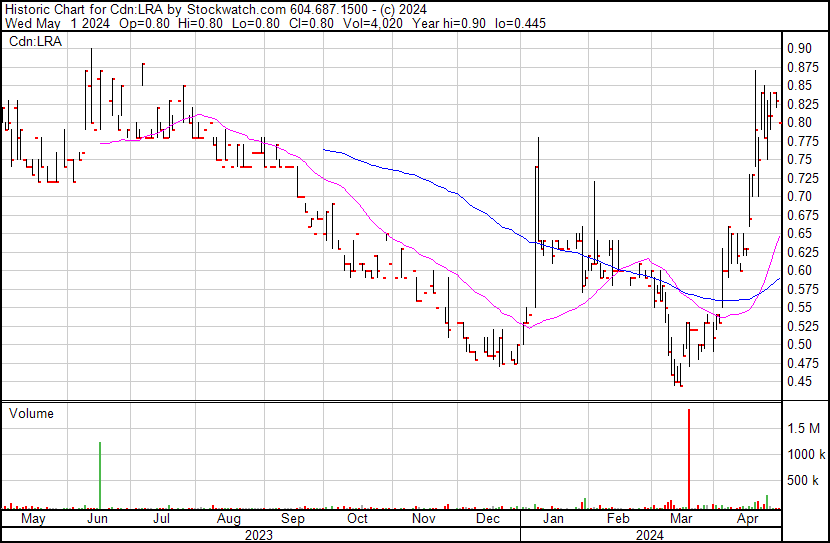This screenshot has height=543, width=830.
Task: Select the 0.60 price axis label
Action: click(x=799, y=270)
